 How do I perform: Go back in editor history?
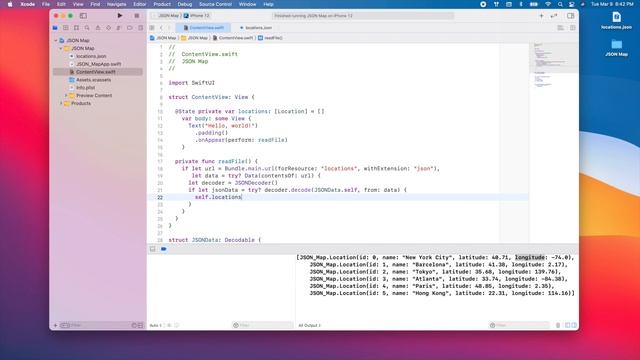coord(161,28)
